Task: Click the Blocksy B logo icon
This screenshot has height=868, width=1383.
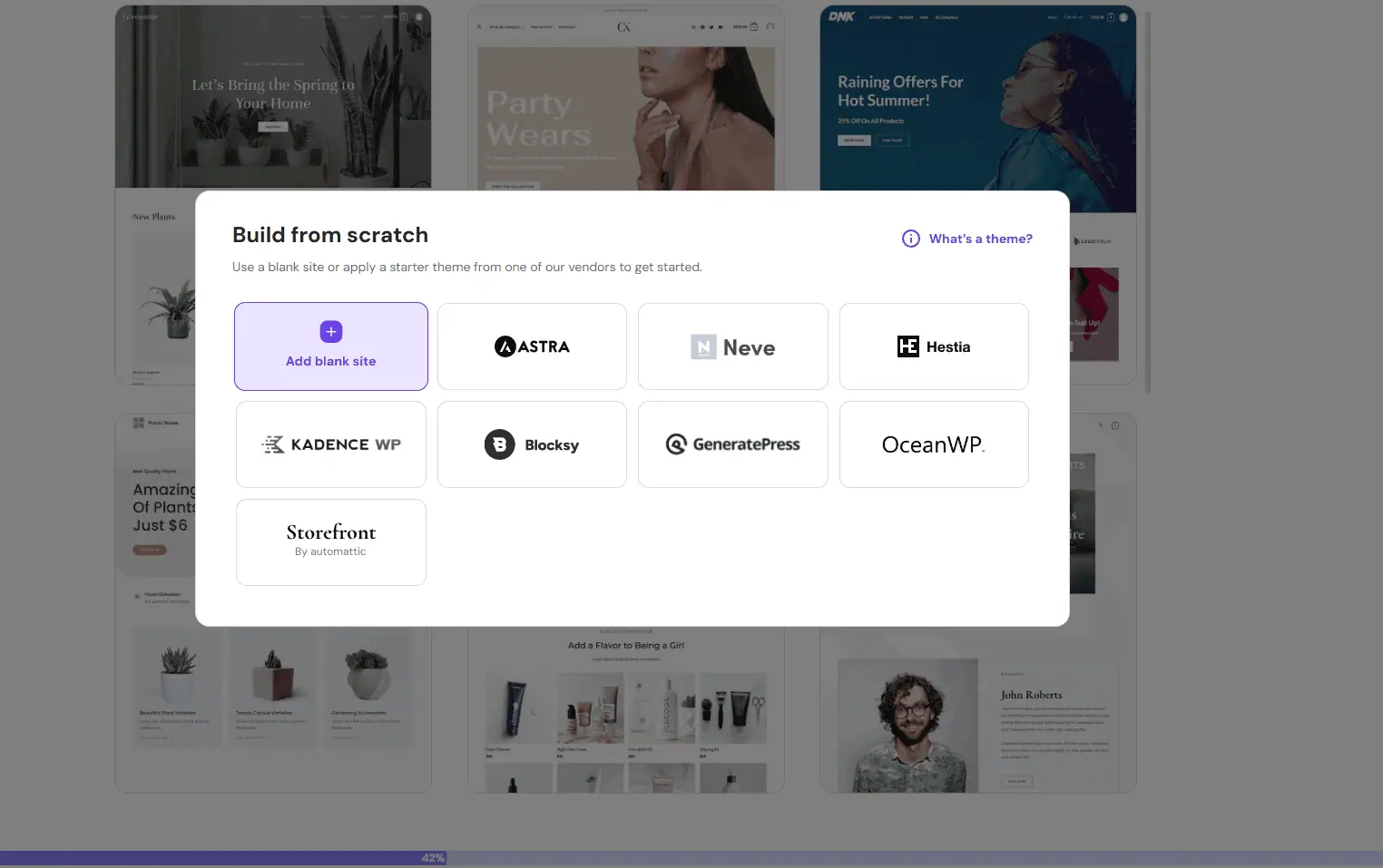Action: coord(499,444)
